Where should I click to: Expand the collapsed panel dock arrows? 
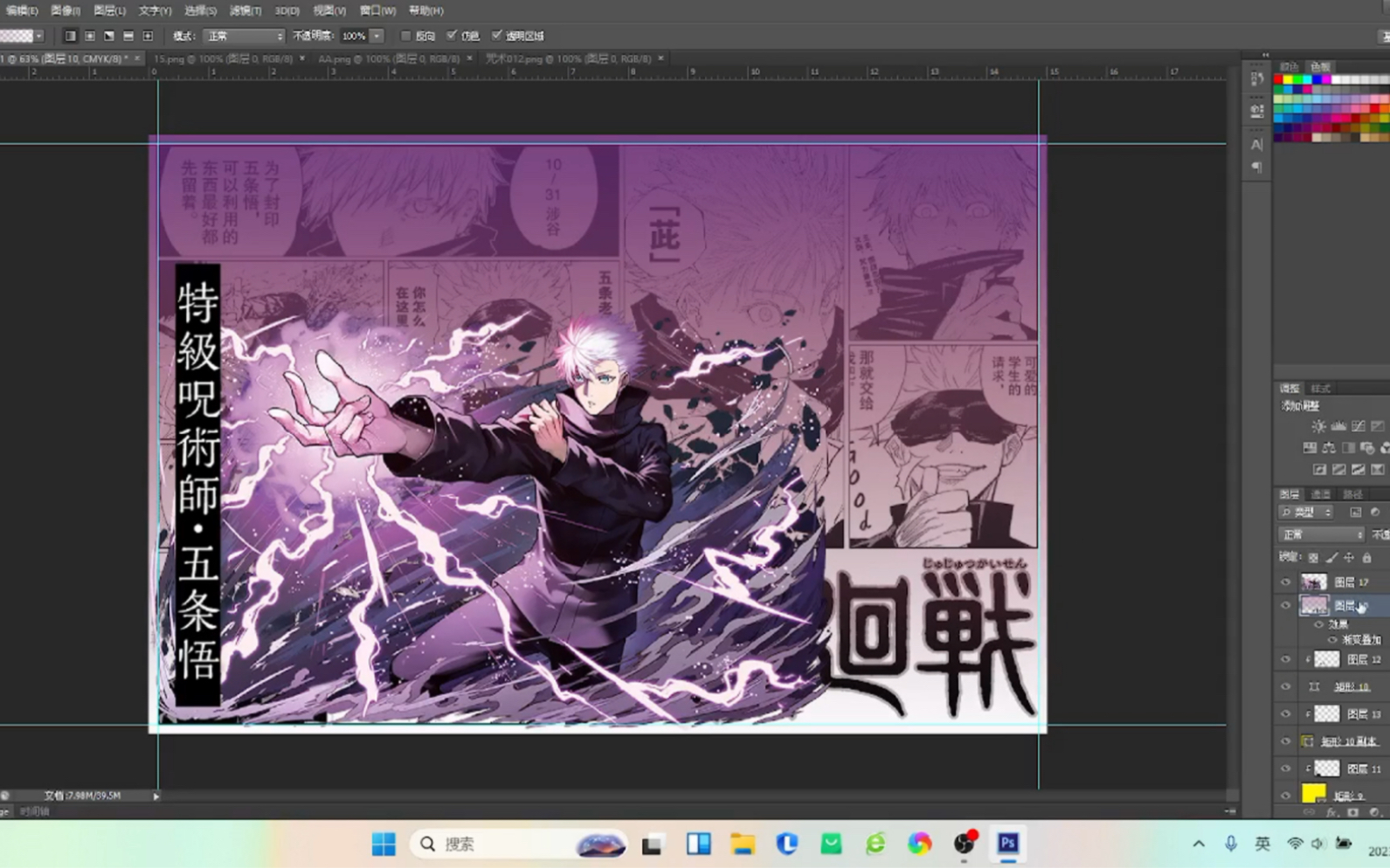tap(1265, 55)
